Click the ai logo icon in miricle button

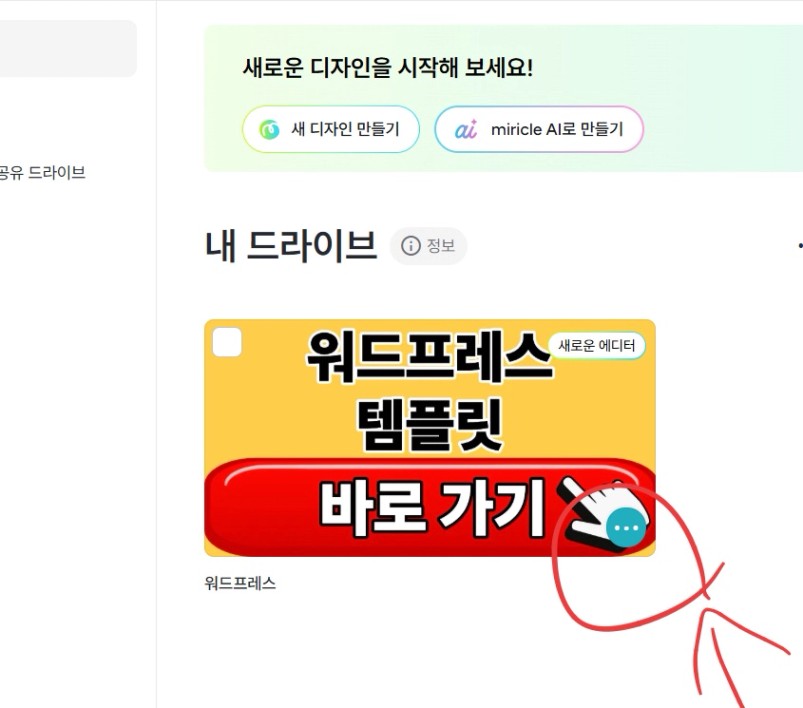coord(466,130)
